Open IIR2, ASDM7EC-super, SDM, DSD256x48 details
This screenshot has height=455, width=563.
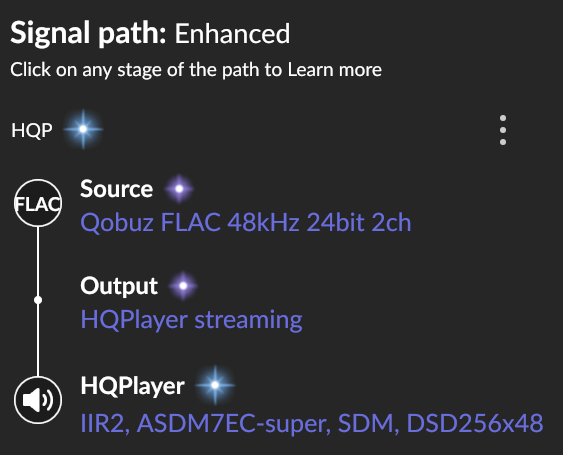(x=312, y=423)
